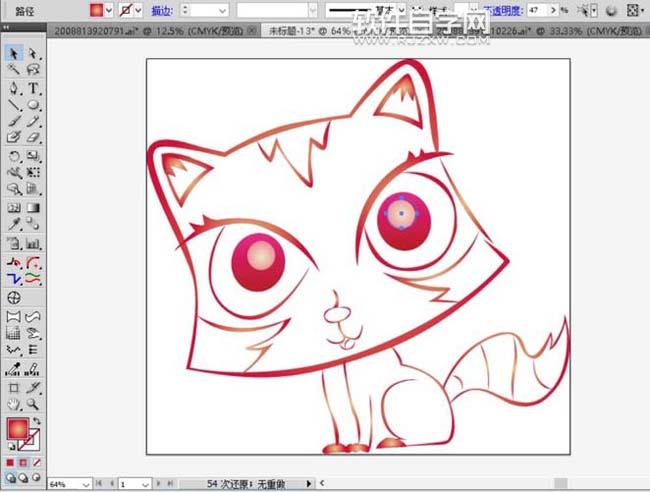The height and width of the screenshot is (492, 650).
Task: Open the opacity slider arrow
Action: (553, 10)
